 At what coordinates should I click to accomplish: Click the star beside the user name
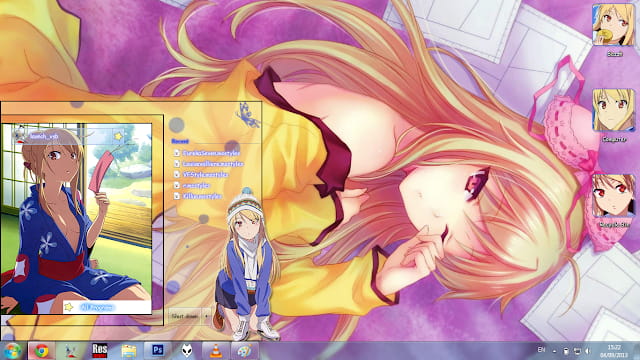tap(118, 136)
